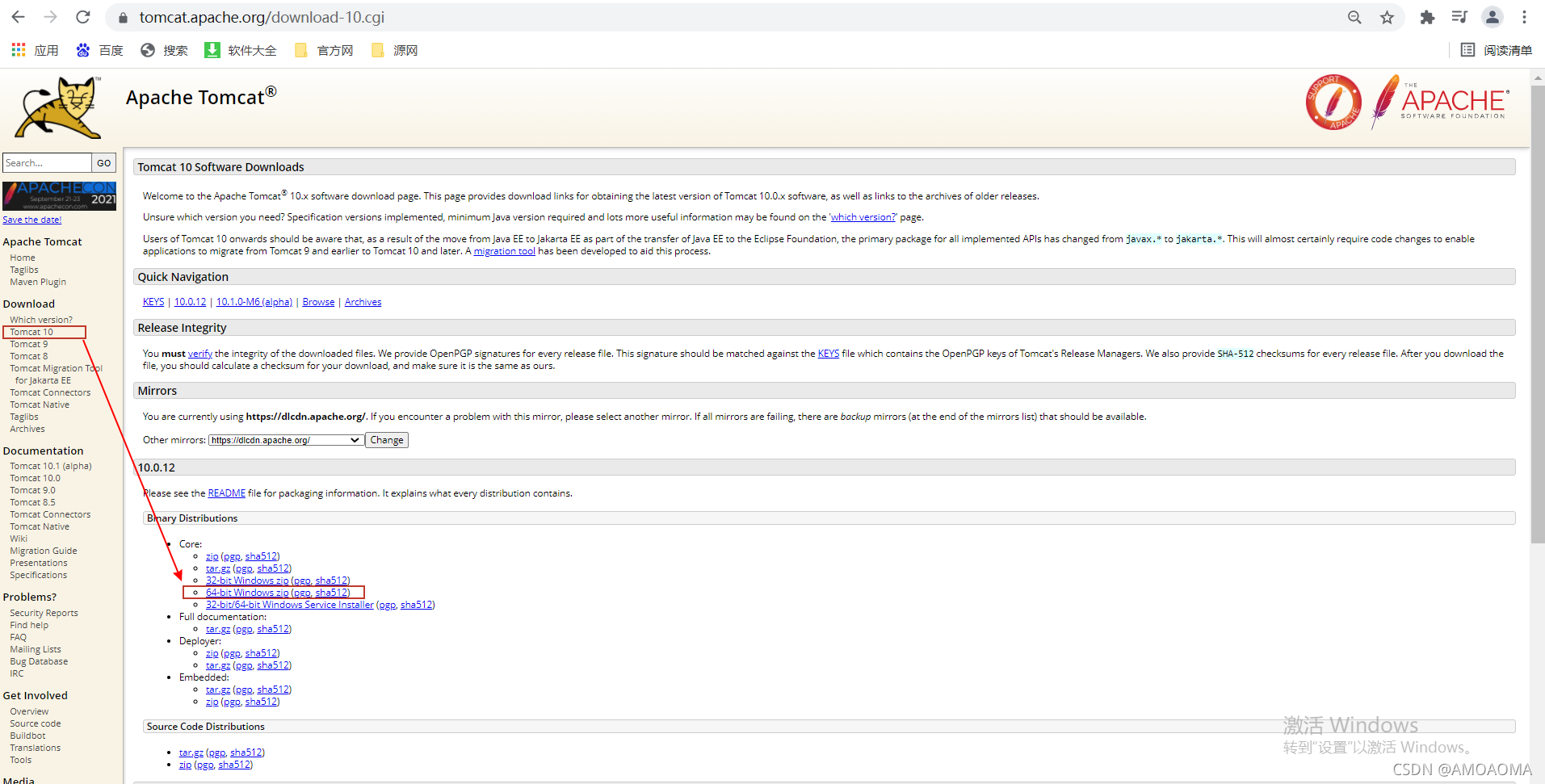Open the 百度 bookmark
Screen dimensions: 1545x784
pos(99,50)
